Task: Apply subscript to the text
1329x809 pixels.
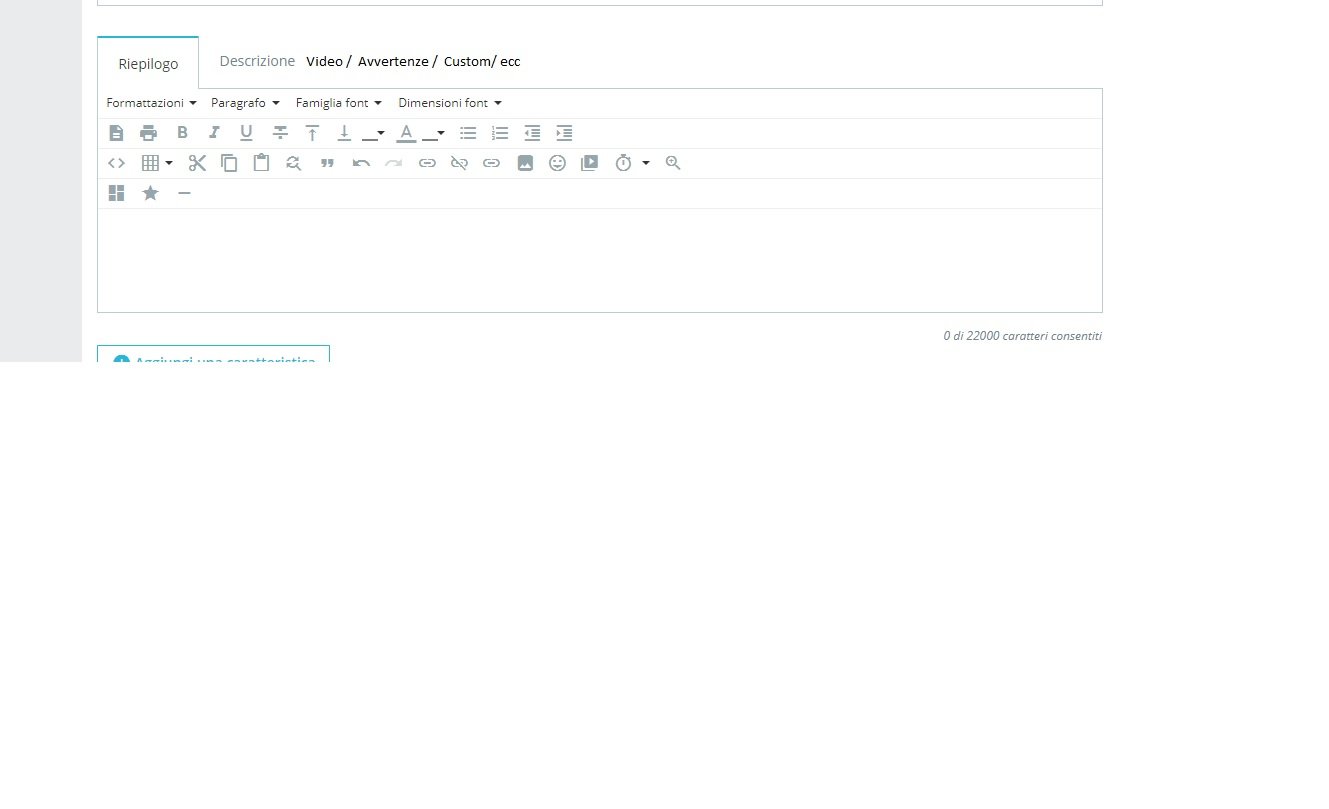Action: 344,133
